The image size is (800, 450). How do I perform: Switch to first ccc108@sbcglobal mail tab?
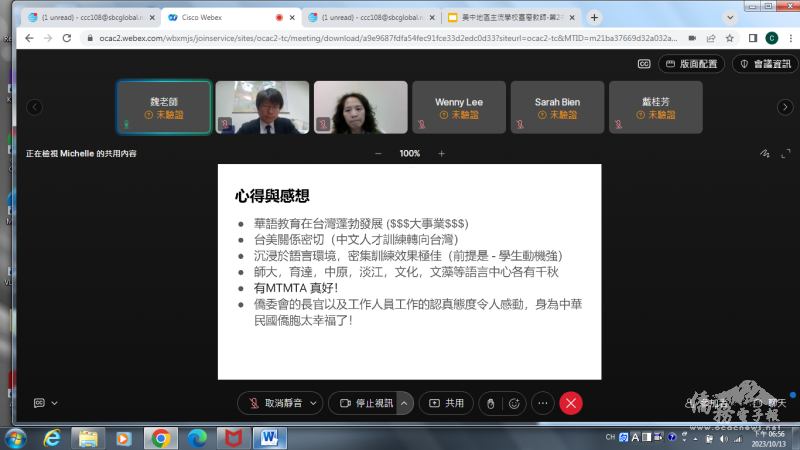[x=92, y=17]
